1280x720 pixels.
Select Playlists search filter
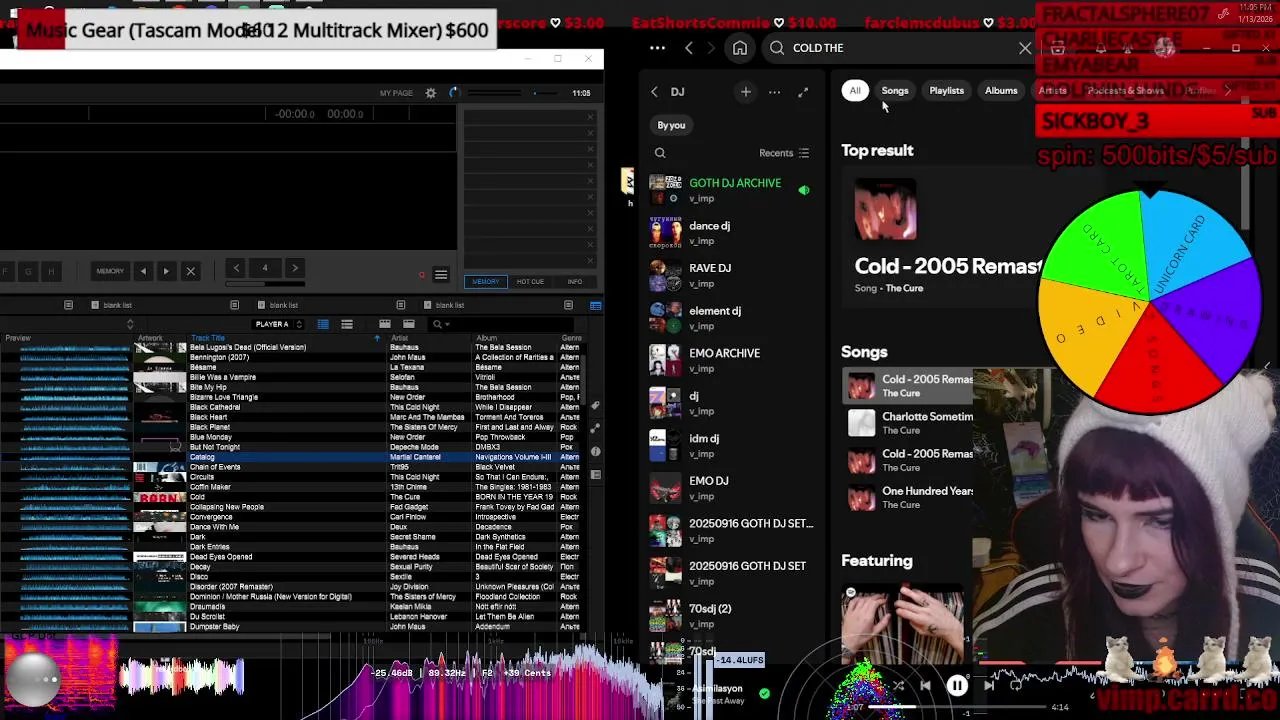coord(946,91)
